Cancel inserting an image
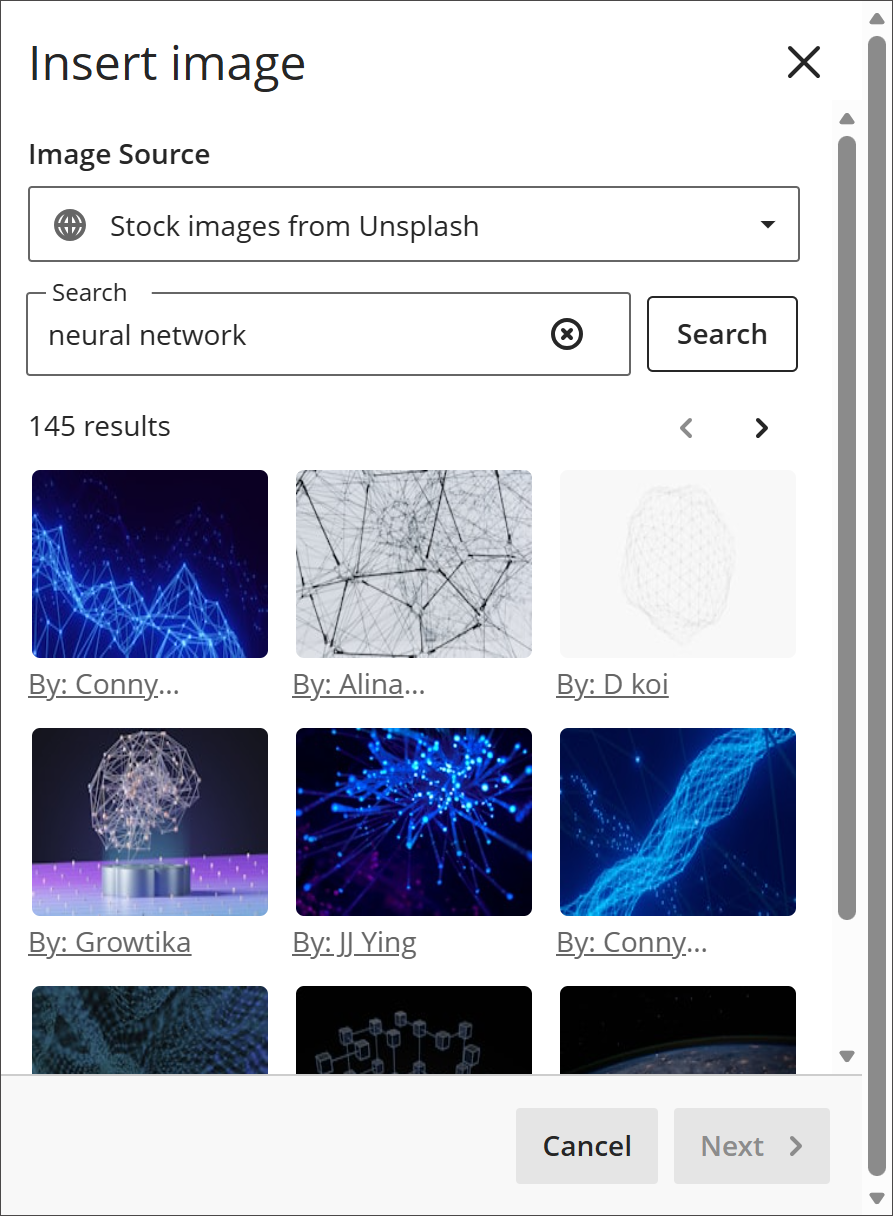 pyautogui.click(x=586, y=1146)
